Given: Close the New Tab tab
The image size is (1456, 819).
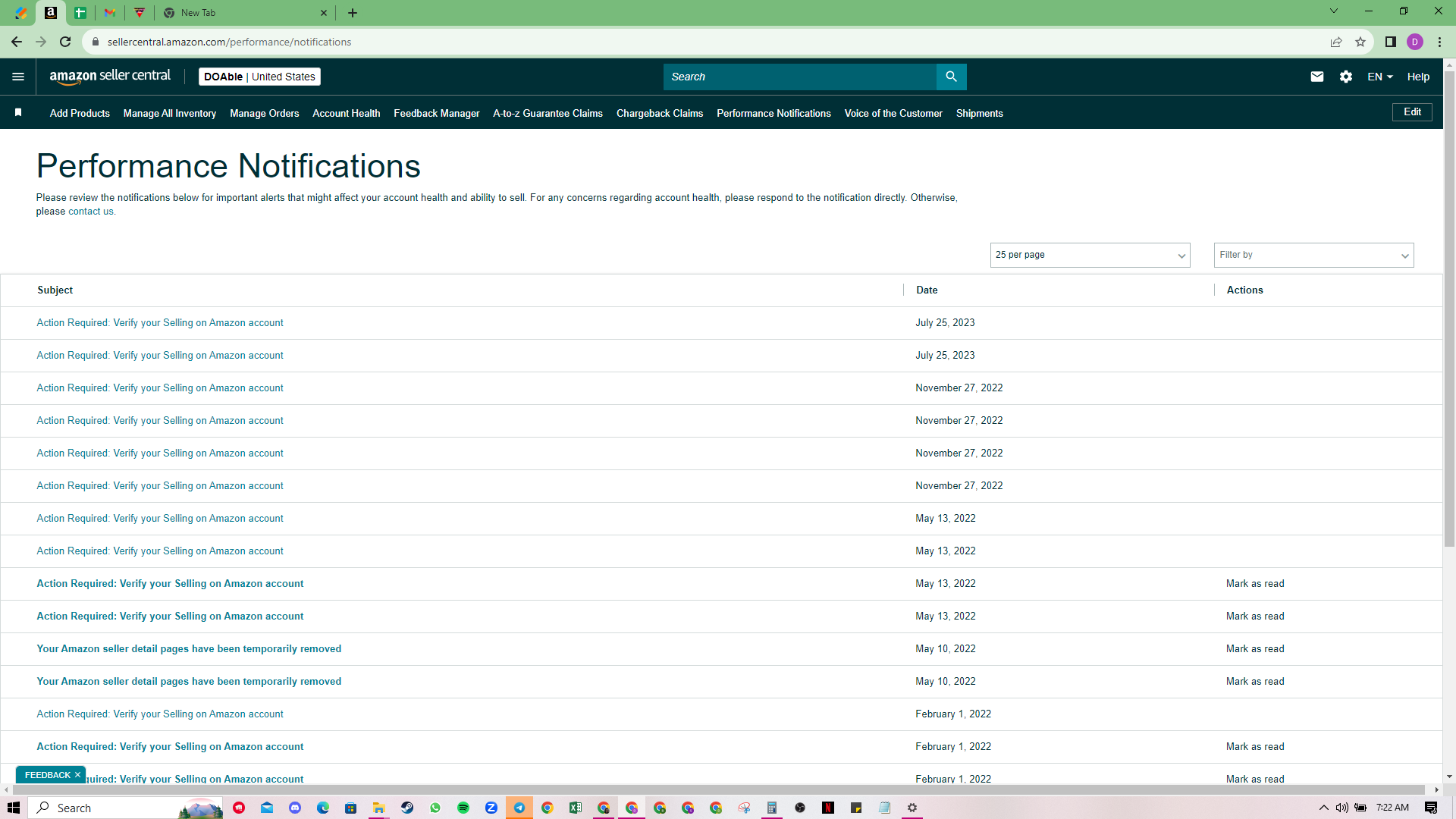Looking at the screenshot, I should point(324,13).
